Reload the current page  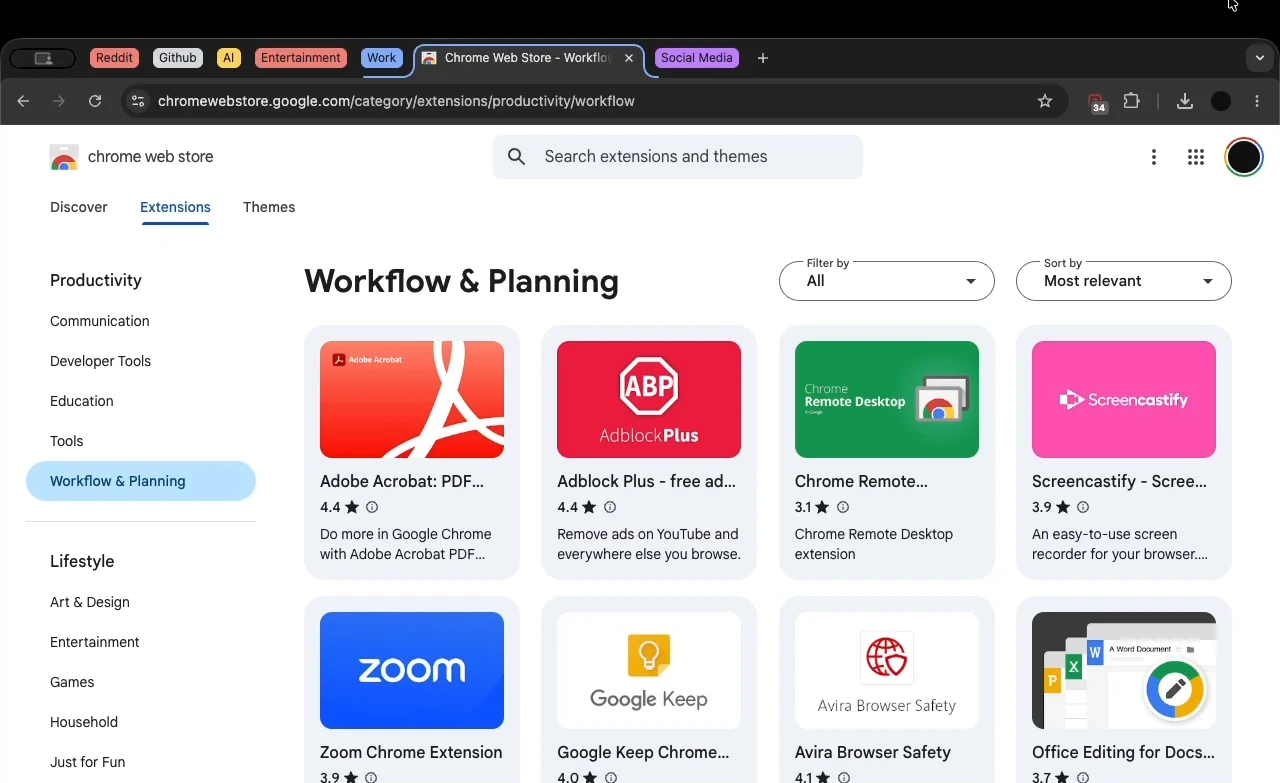point(95,101)
